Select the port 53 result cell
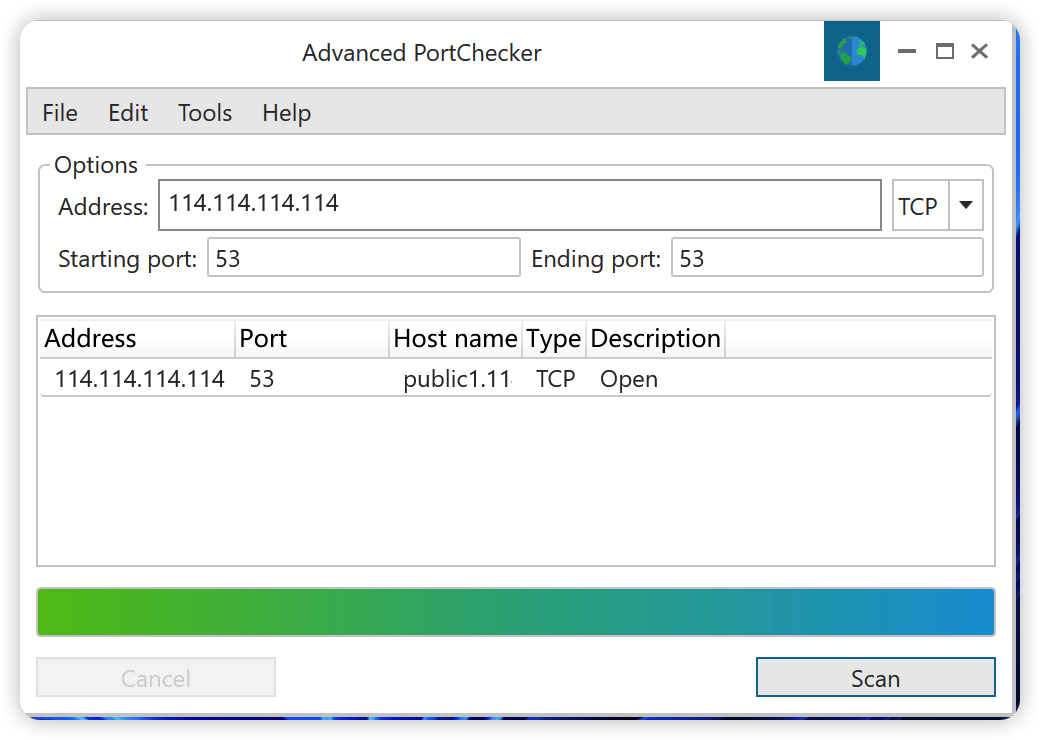The height and width of the screenshot is (740, 1040). tap(261, 379)
